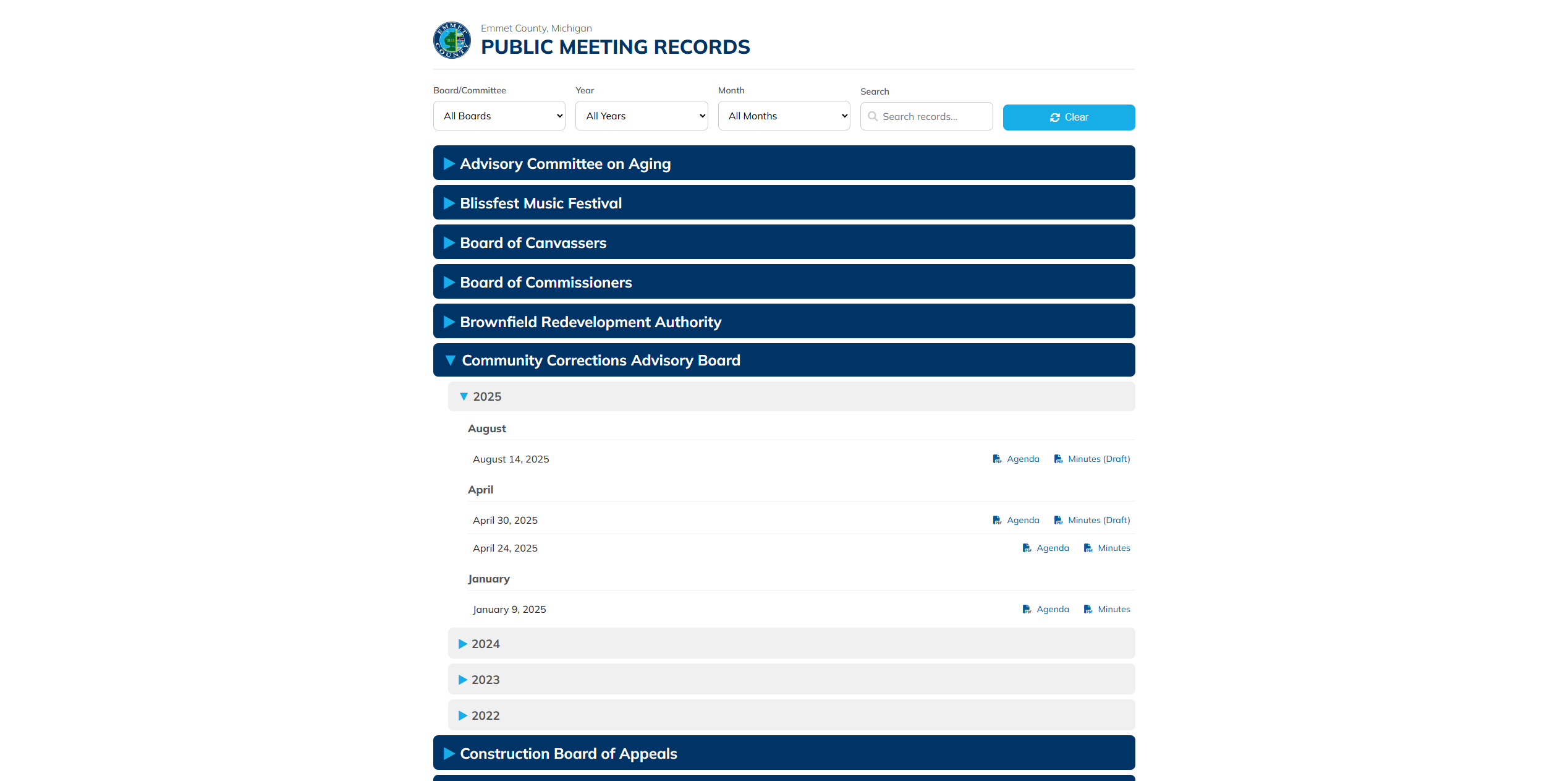Click the PDF icon next to April 30 Agenda
The width and height of the screenshot is (1568, 781).
click(x=997, y=520)
